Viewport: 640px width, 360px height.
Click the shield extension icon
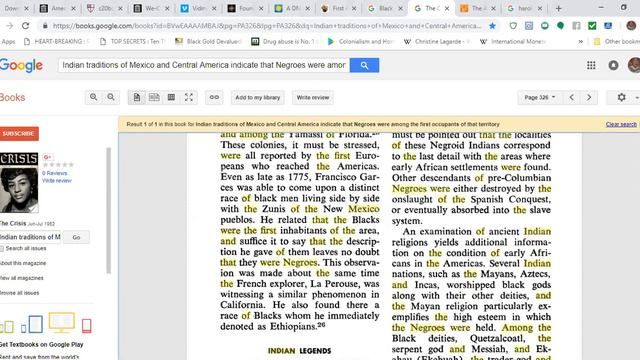point(513,26)
